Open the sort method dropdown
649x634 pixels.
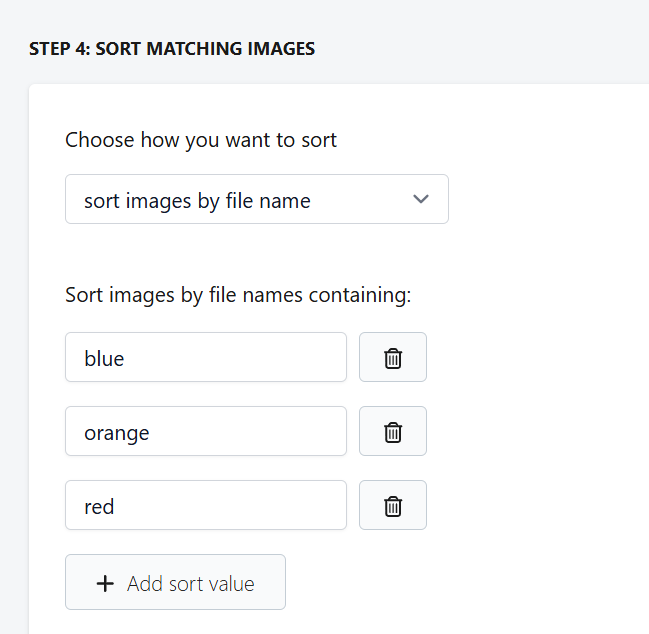click(257, 199)
